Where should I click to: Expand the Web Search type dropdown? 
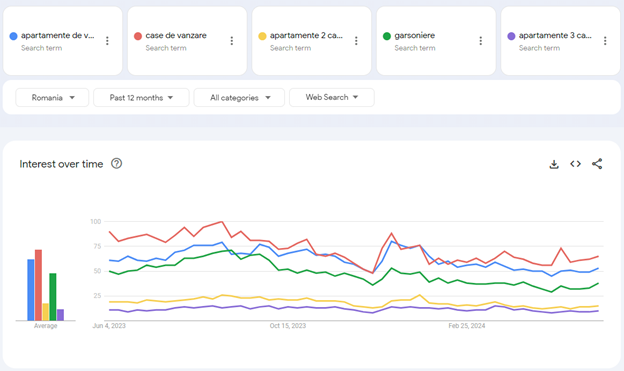pyautogui.click(x=332, y=98)
